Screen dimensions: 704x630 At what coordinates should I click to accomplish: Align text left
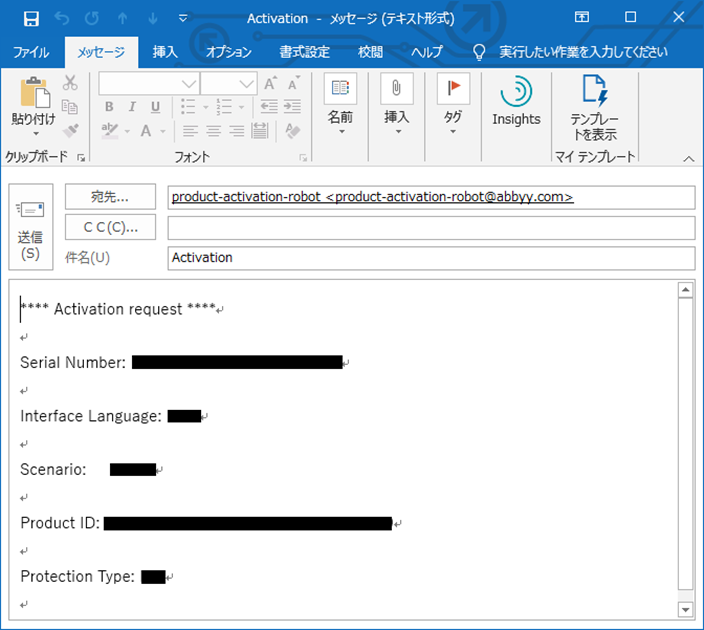(190, 131)
